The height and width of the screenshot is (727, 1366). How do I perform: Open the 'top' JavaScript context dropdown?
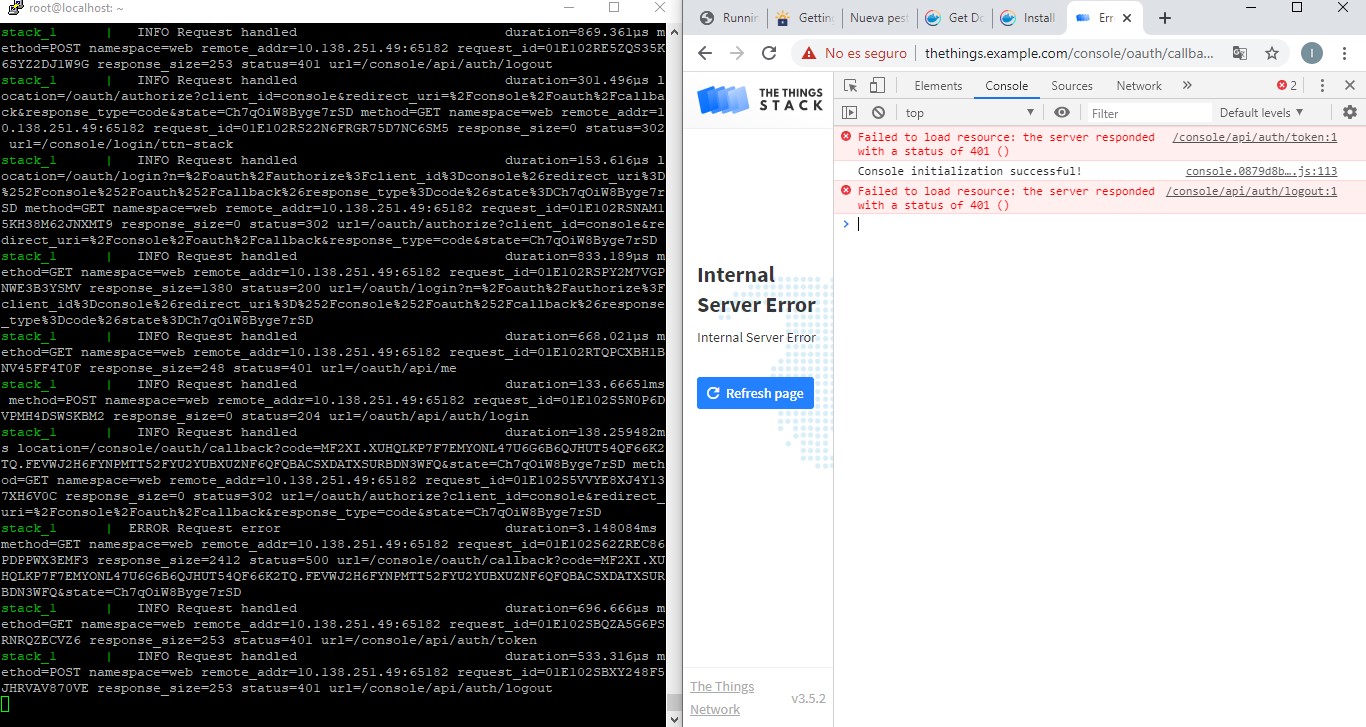coord(970,113)
